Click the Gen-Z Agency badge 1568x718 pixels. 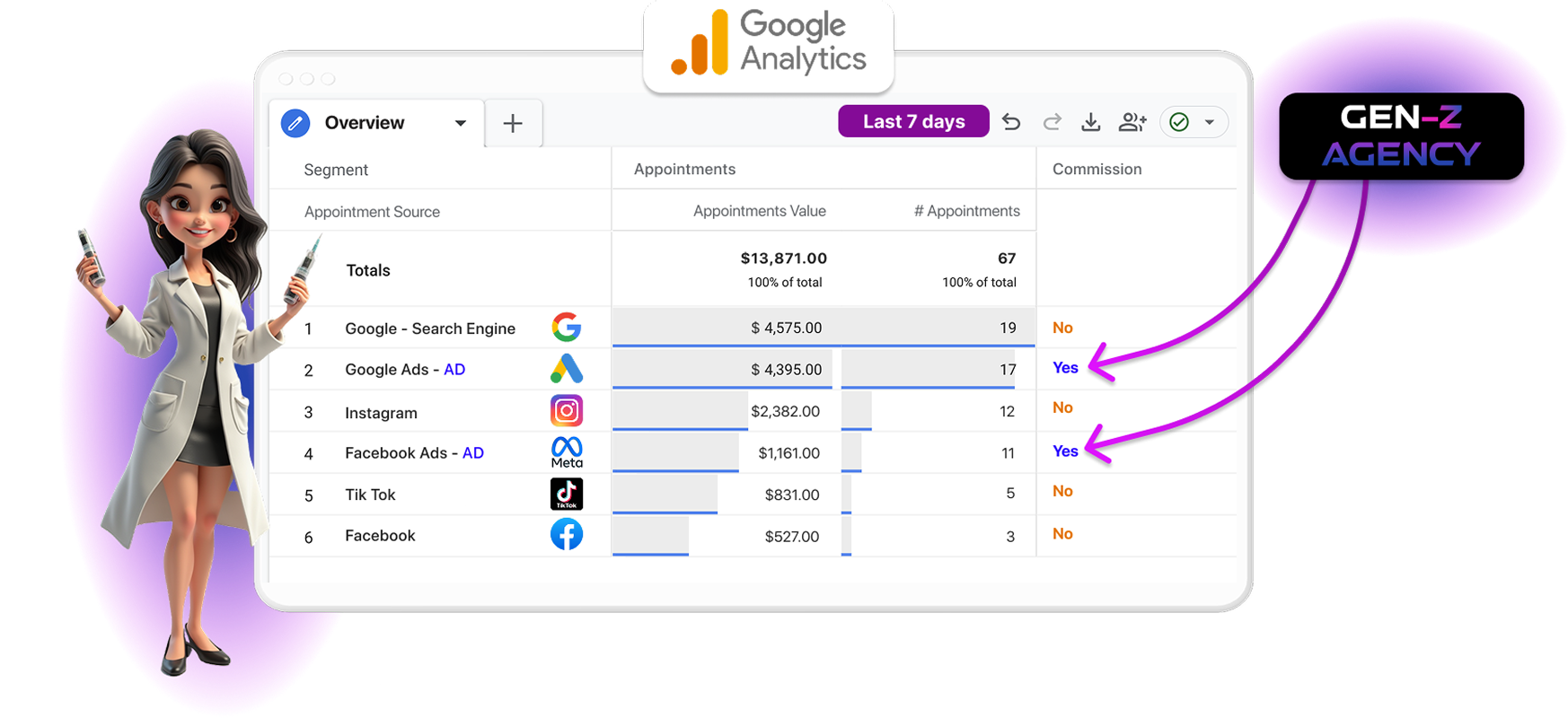point(1401,136)
